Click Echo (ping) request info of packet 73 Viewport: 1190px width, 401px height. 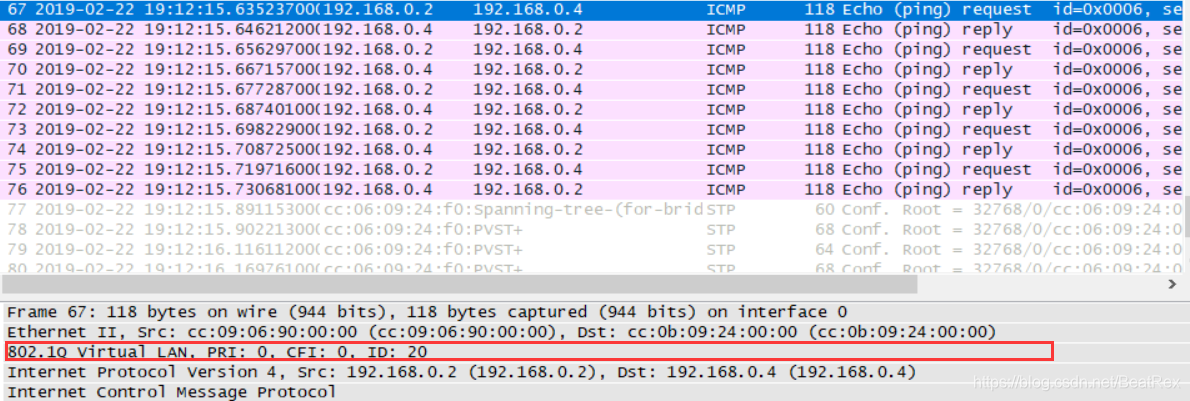pos(937,129)
